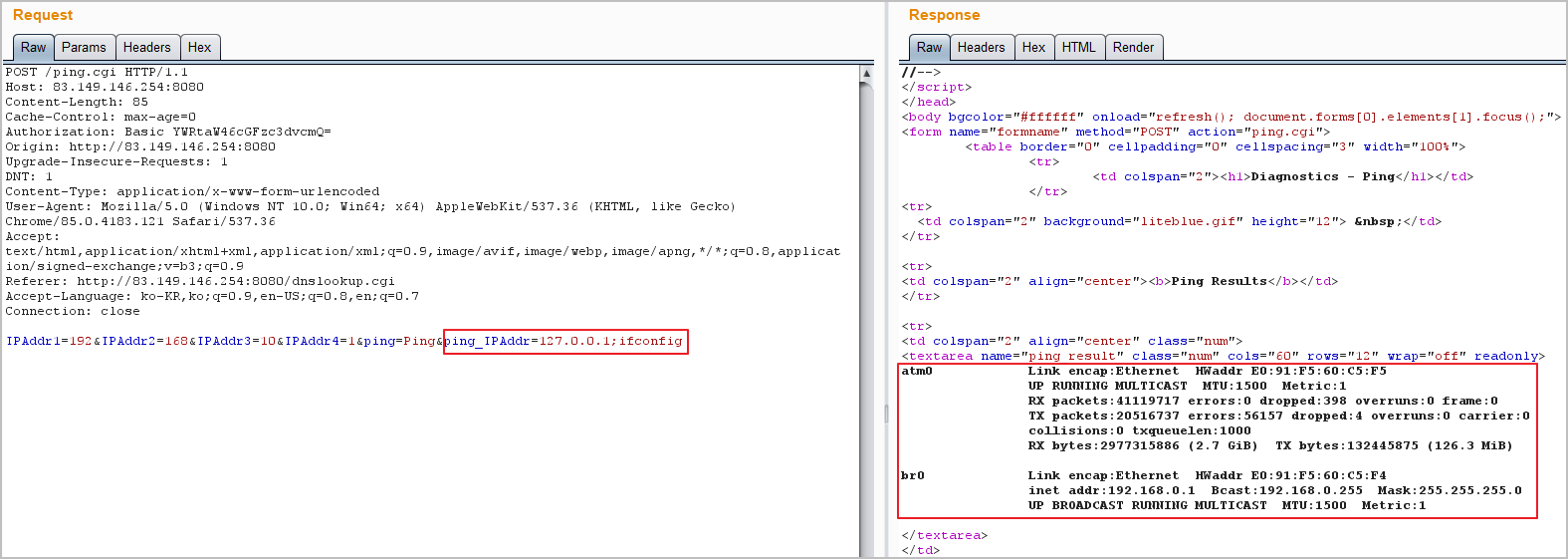Click the 'inet addr:192.168.0.1' output line
Image resolution: width=1568 pixels, height=559 pixels.
pyautogui.click(x=1275, y=490)
